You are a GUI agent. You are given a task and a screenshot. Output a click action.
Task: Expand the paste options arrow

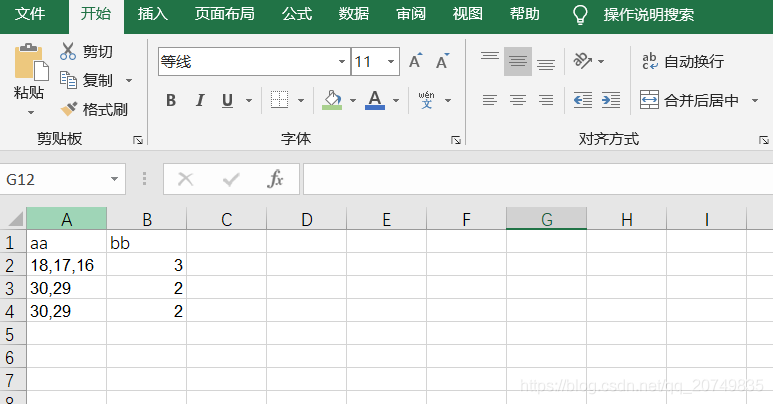(x=31, y=112)
